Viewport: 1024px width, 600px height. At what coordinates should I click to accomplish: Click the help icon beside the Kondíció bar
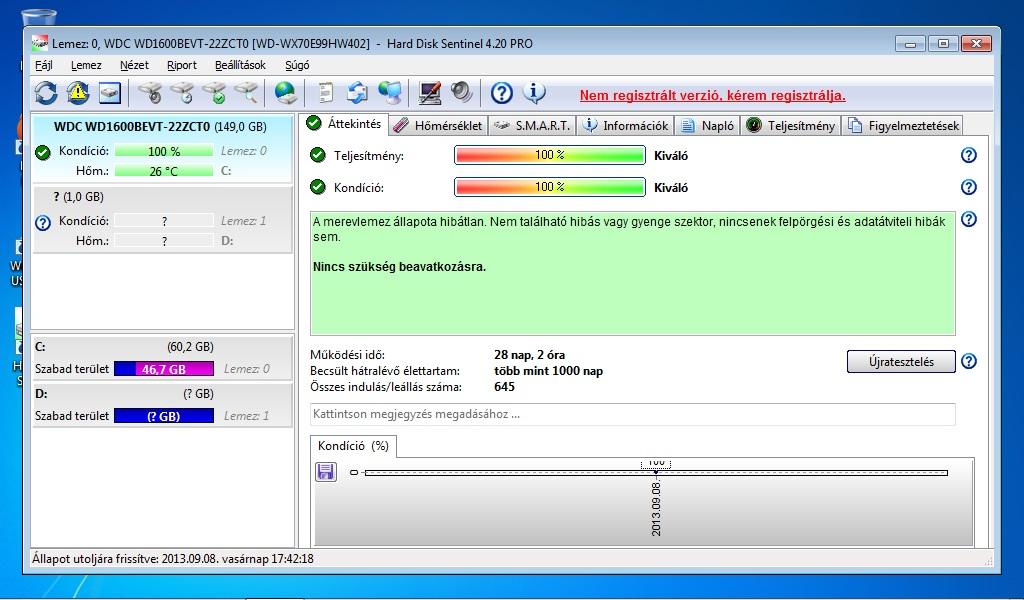click(x=969, y=187)
